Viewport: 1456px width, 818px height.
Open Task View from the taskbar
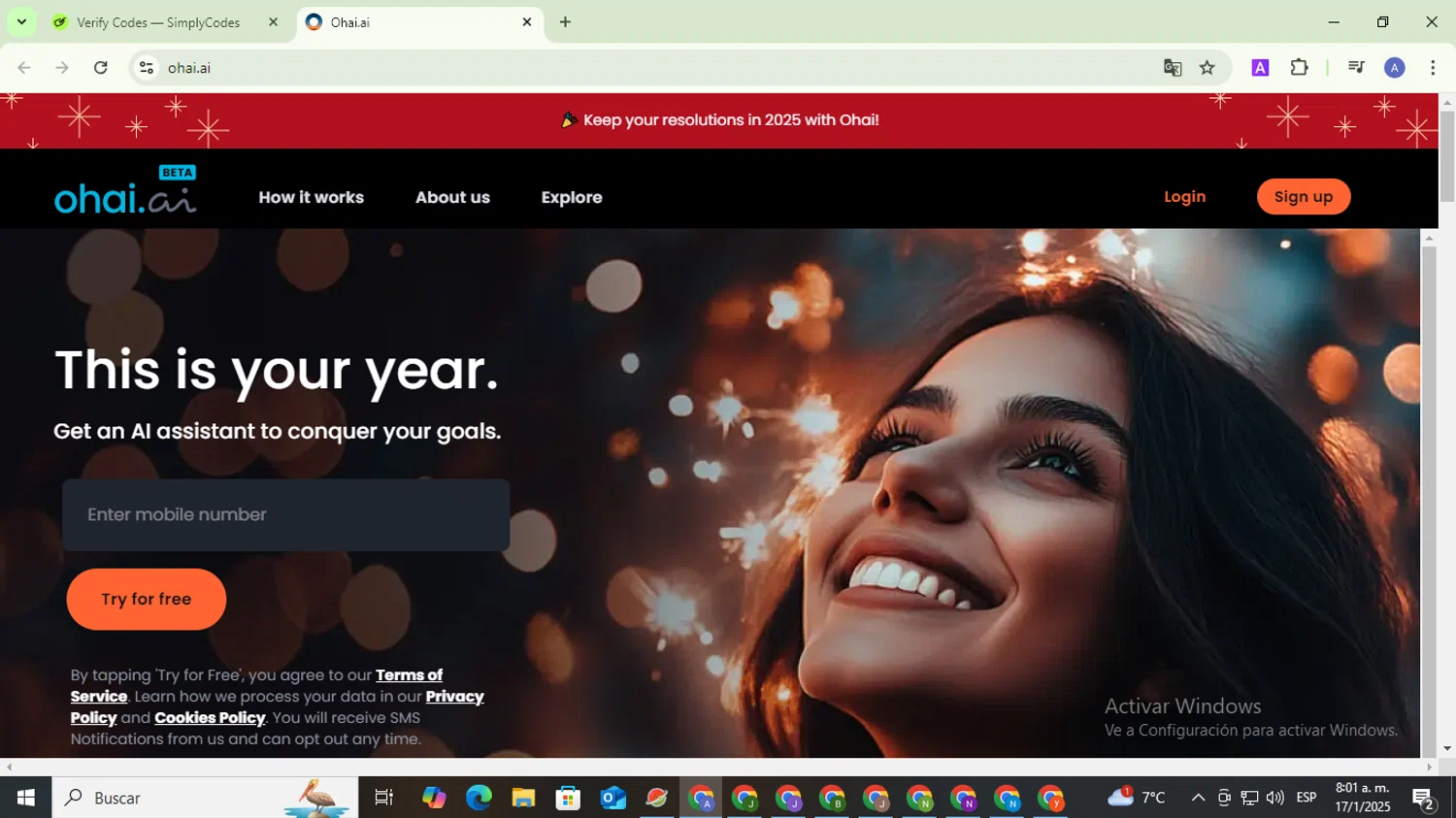(384, 798)
